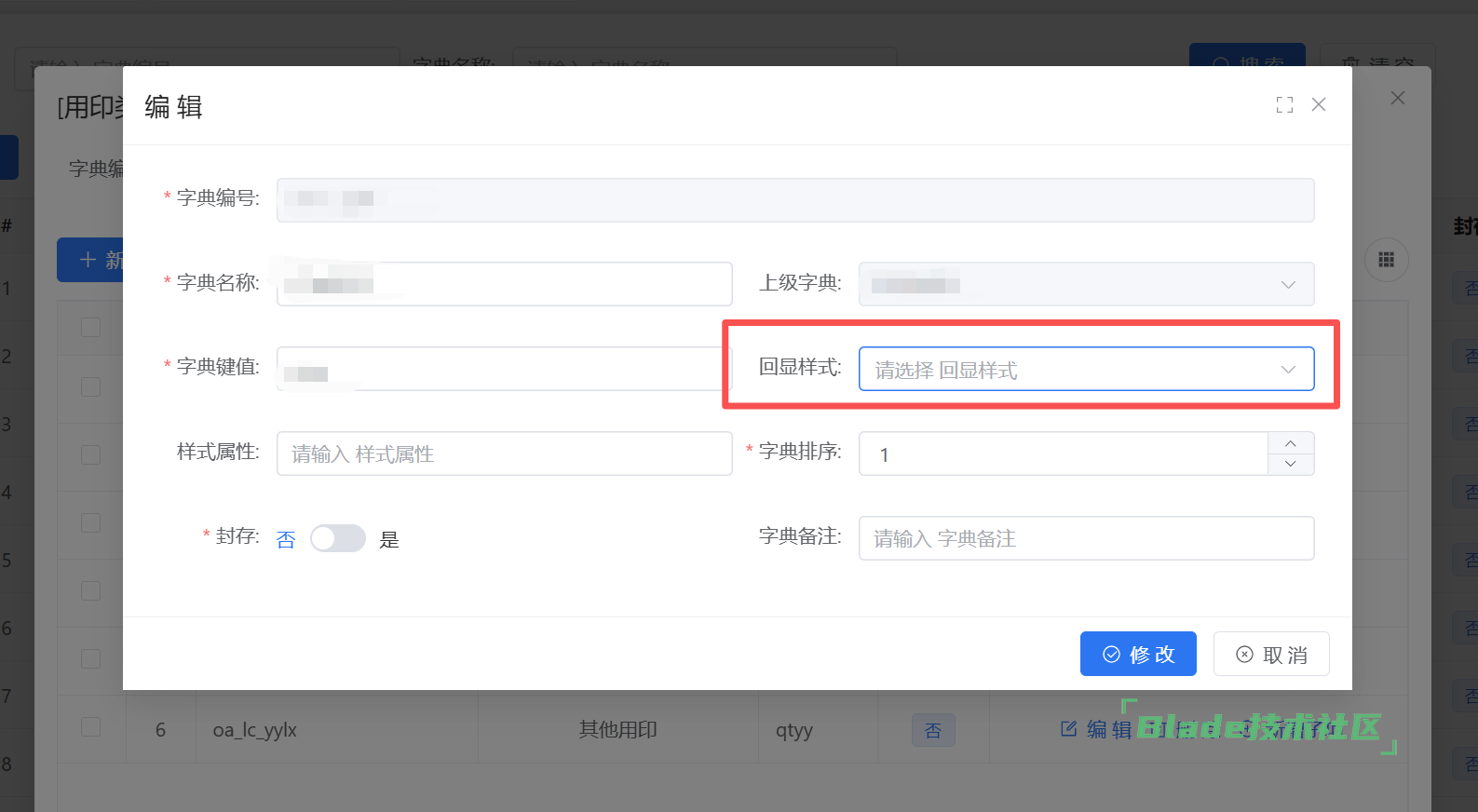Click the 修改 button

[1137, 654]
